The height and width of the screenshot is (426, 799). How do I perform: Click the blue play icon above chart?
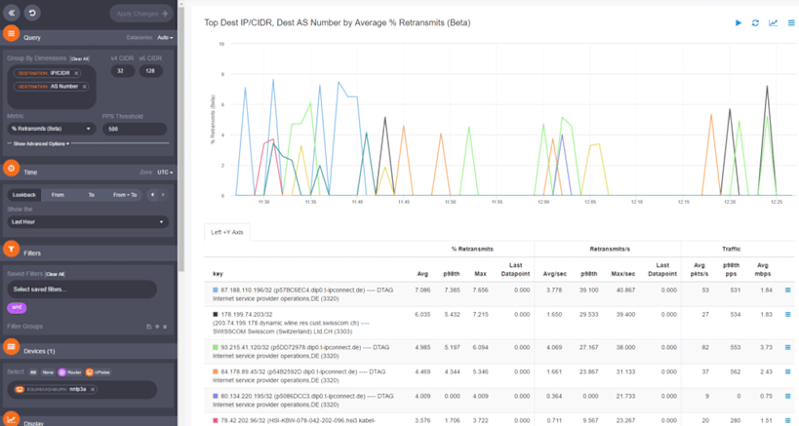click(x=738, y=23)
